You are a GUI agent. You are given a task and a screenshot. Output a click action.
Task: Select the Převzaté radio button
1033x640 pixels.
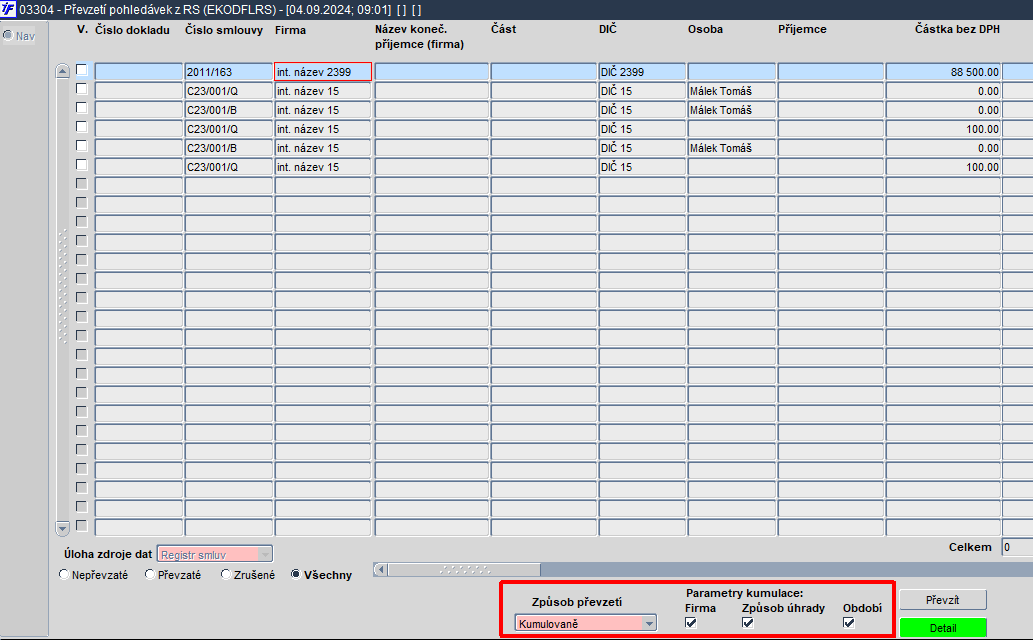coord(150,575)
